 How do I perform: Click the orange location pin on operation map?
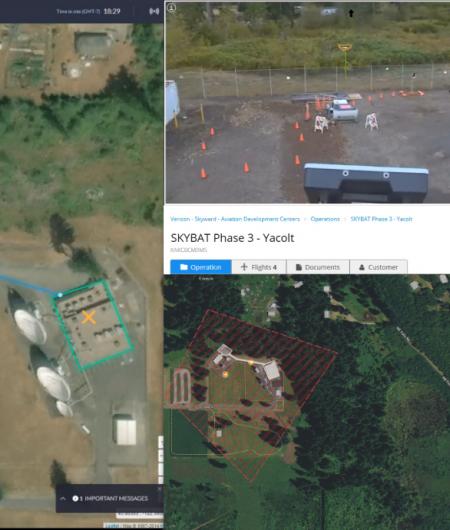(225, 374)
